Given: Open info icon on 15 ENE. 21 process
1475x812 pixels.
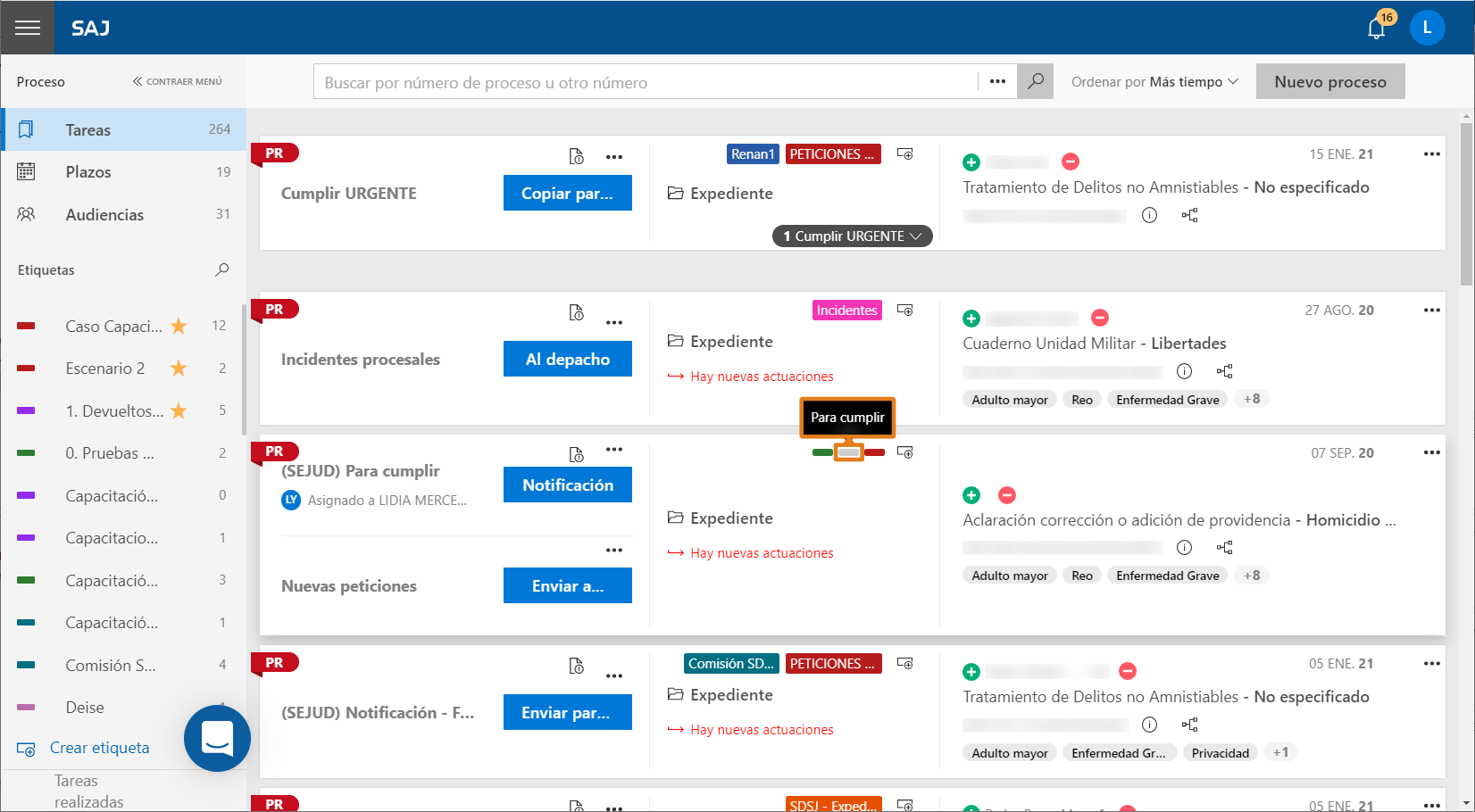Looking at the screenshot, I should (x=1150, y=215).
